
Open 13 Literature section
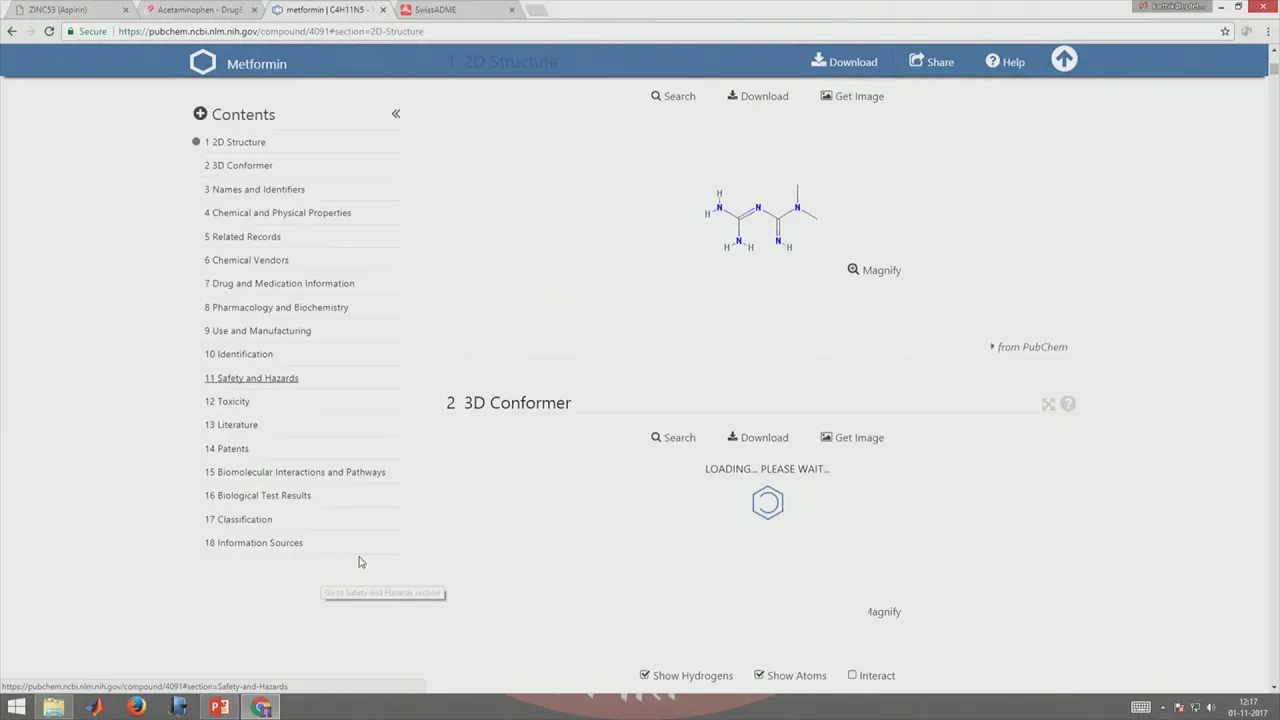pos(231,425)
